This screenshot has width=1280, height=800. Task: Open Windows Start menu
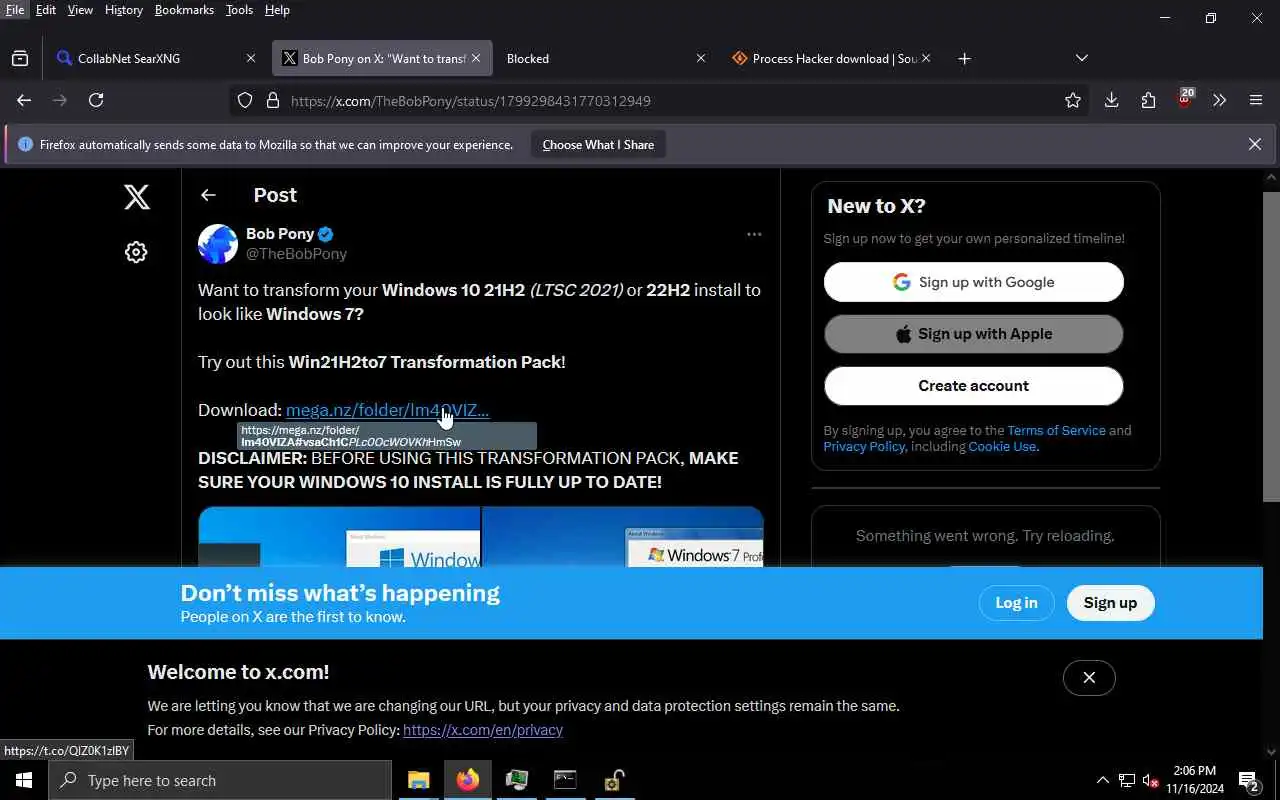tap(24, 780)
